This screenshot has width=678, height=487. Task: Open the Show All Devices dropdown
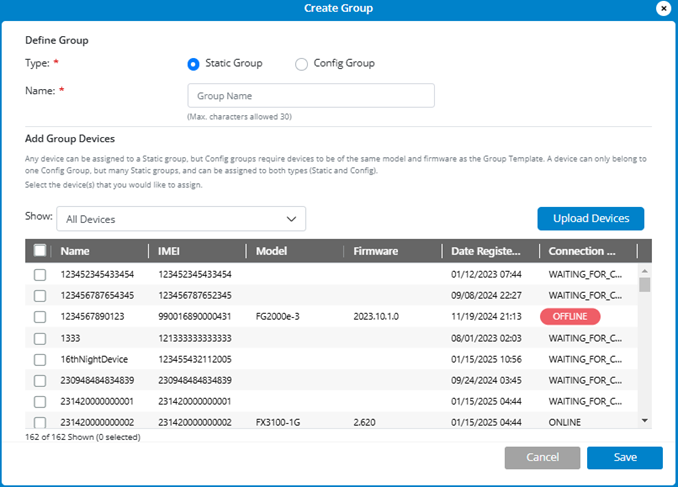(x=180, y=219)
